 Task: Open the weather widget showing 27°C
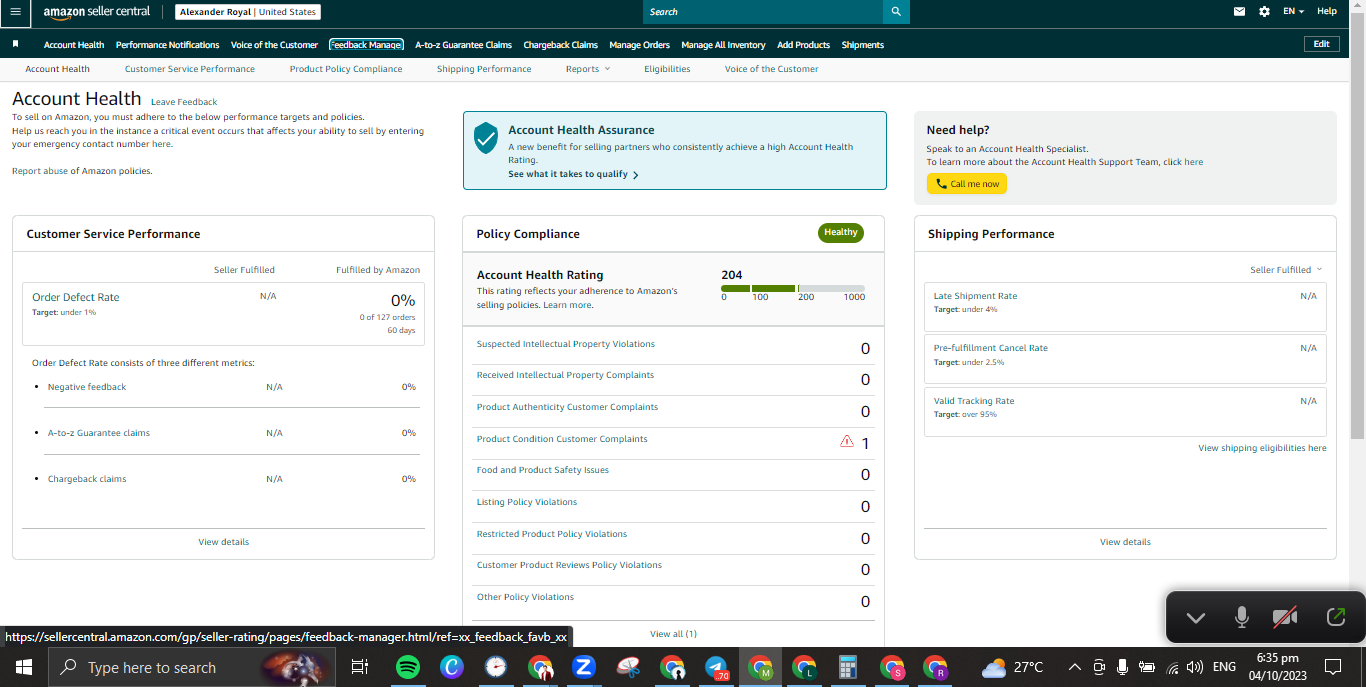click(x=1013, y=667)
